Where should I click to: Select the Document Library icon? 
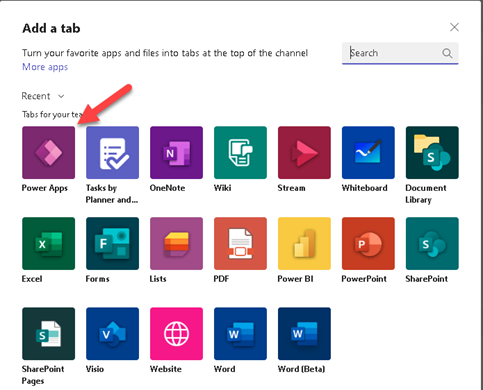pos(432,153)
